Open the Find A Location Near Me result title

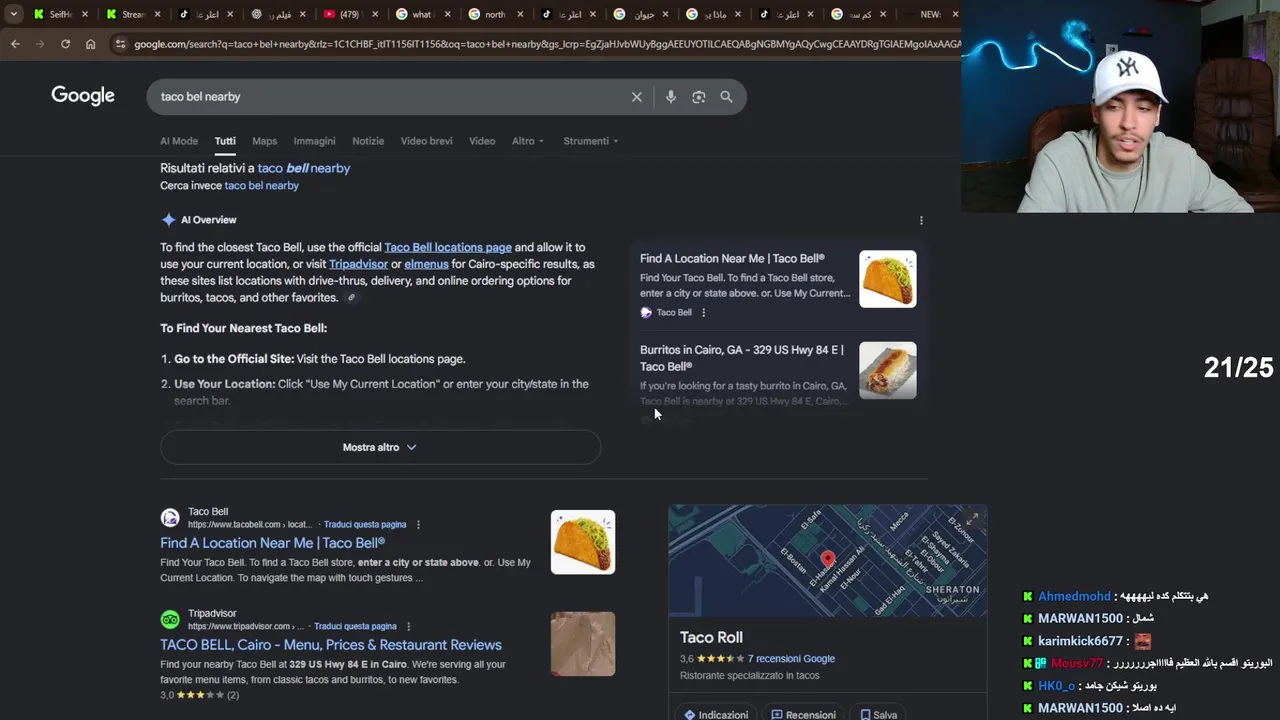(272, 543)
